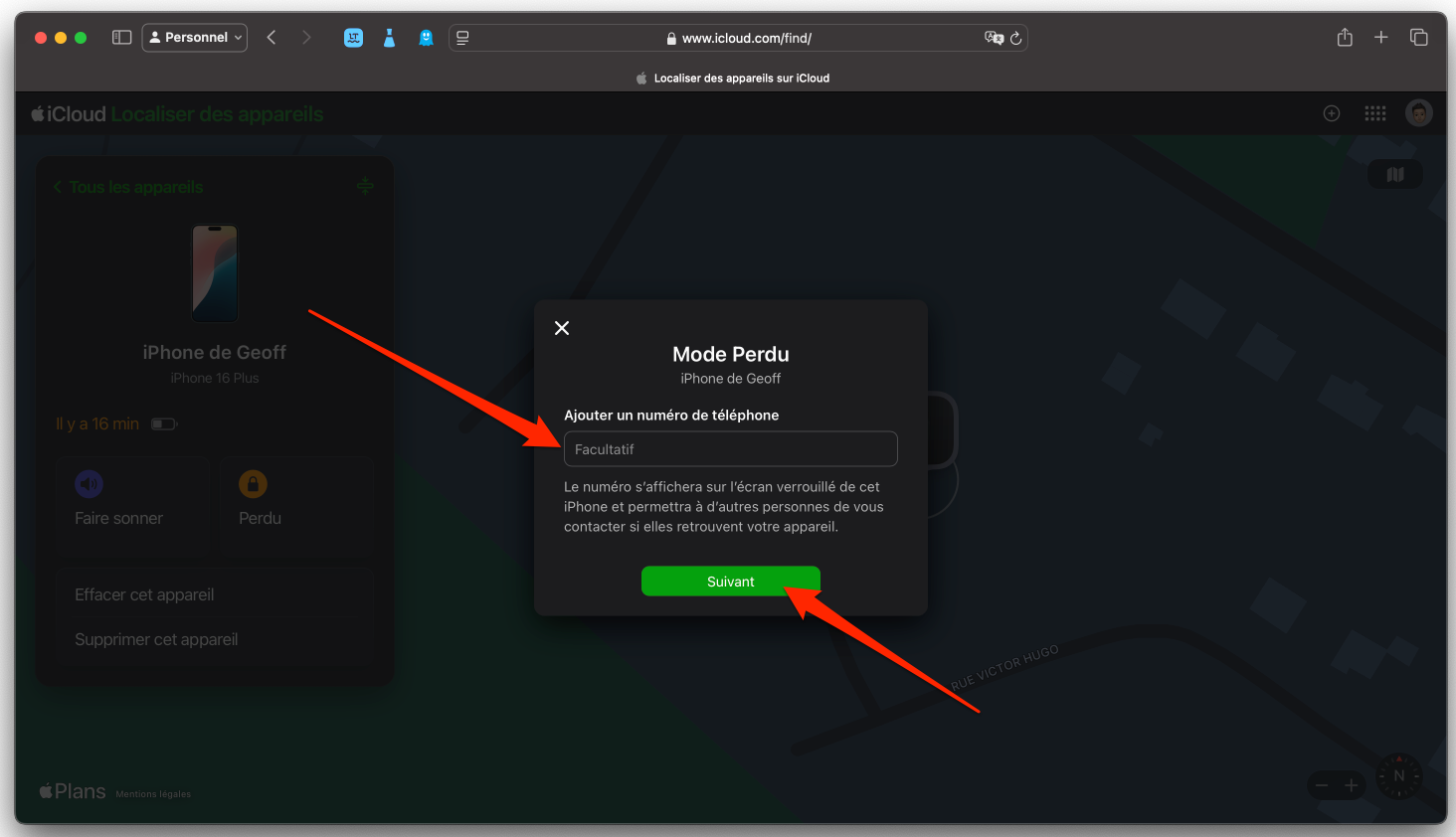Zoom out the map

1322,785
